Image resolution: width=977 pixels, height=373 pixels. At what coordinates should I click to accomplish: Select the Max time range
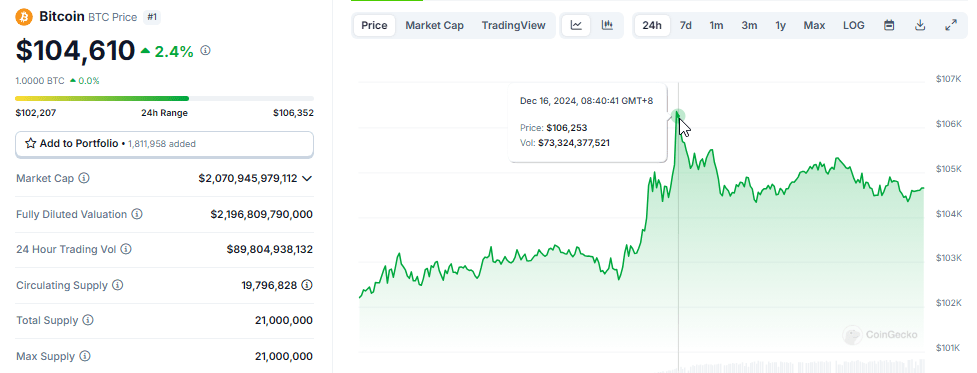(x=814, y=26)
